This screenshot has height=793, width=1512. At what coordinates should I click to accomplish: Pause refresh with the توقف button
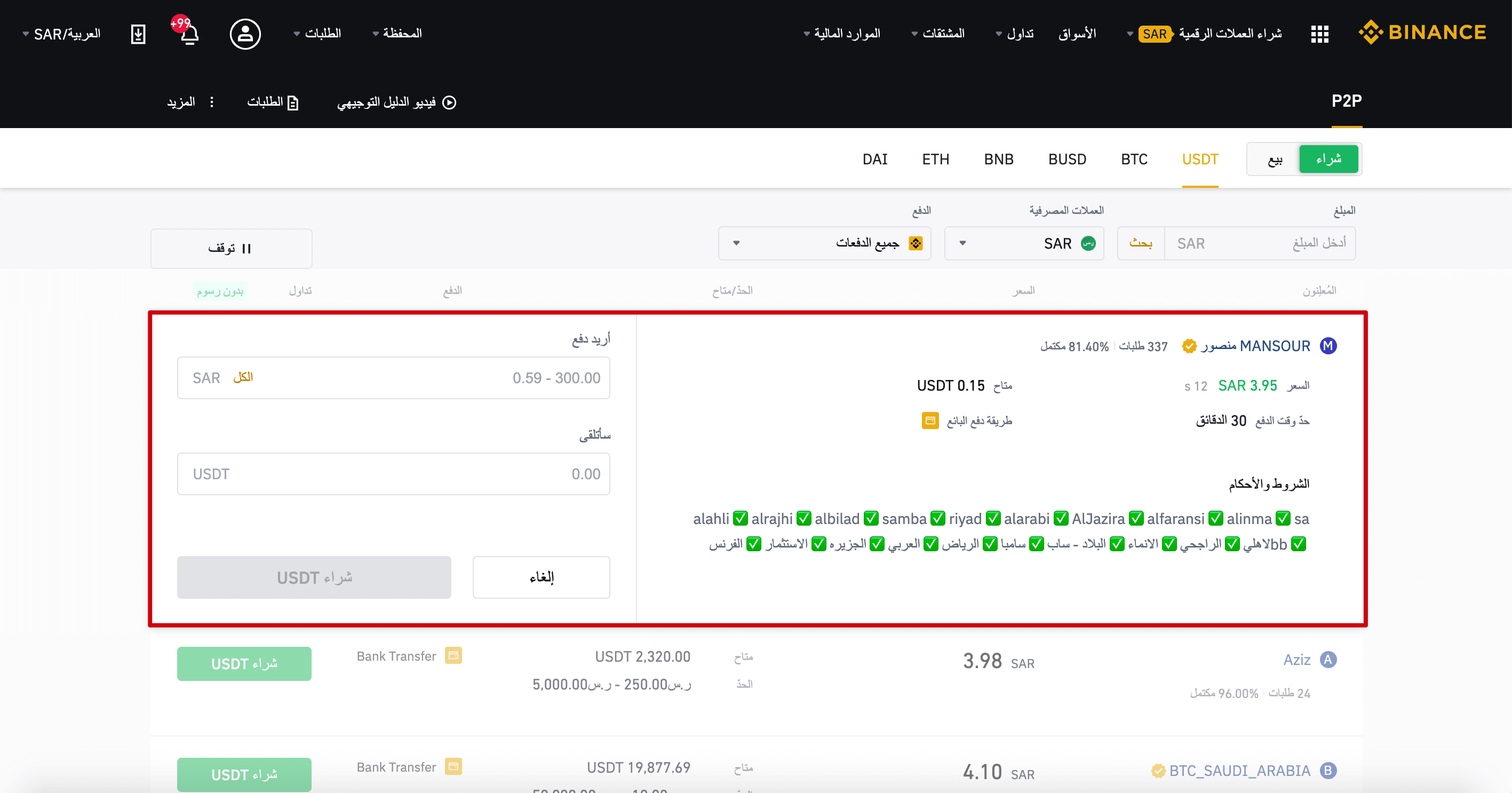pyautogui.click(x=231, y=248)
